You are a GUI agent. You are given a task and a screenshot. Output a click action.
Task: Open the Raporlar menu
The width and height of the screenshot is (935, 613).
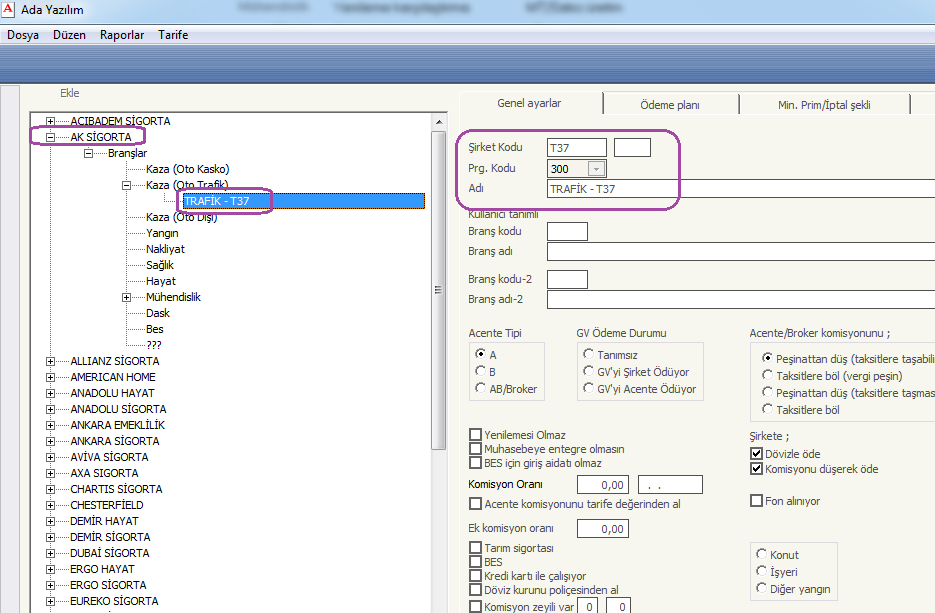[121, 35]
